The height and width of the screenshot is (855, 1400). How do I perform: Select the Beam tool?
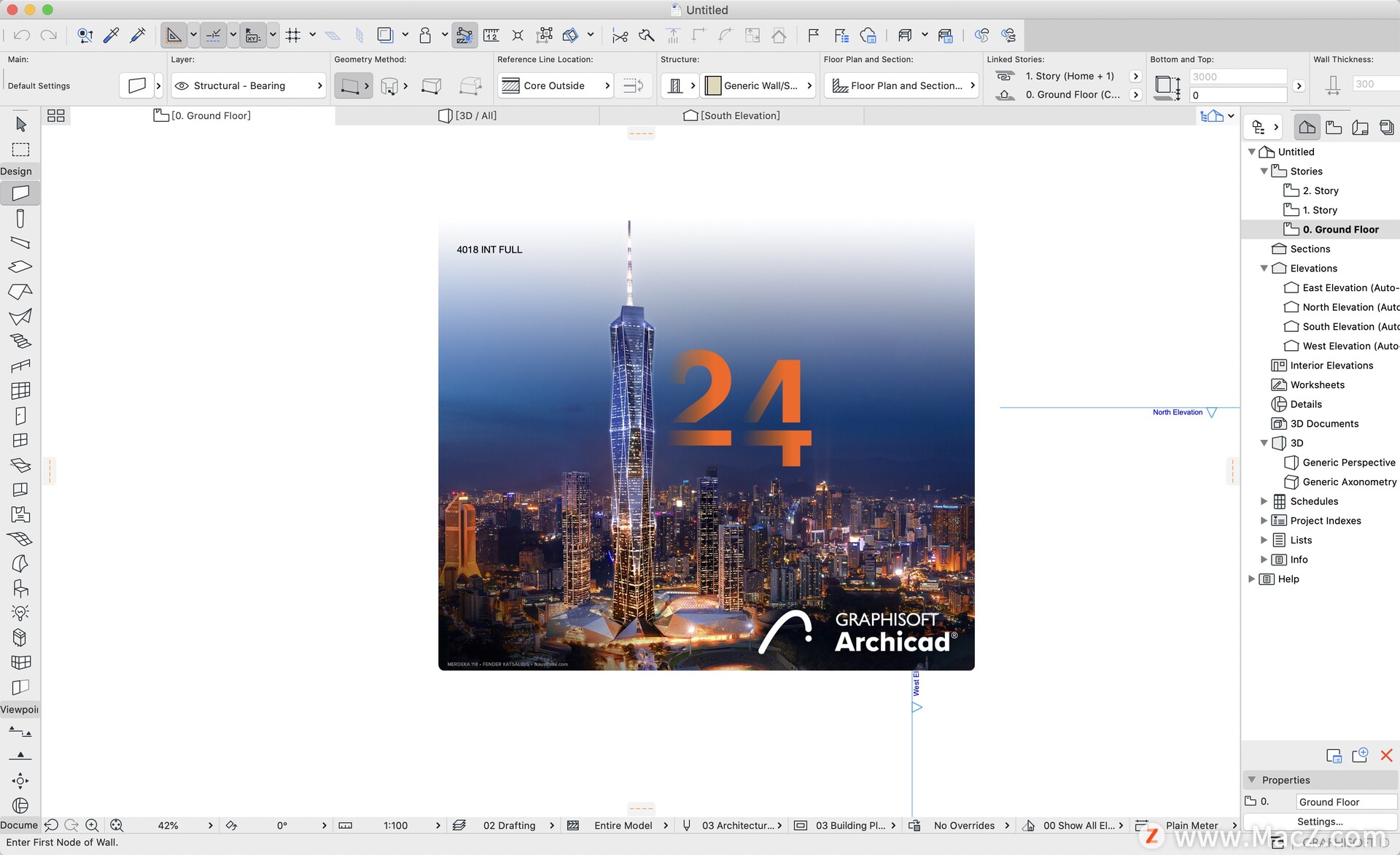pos(20,242)
